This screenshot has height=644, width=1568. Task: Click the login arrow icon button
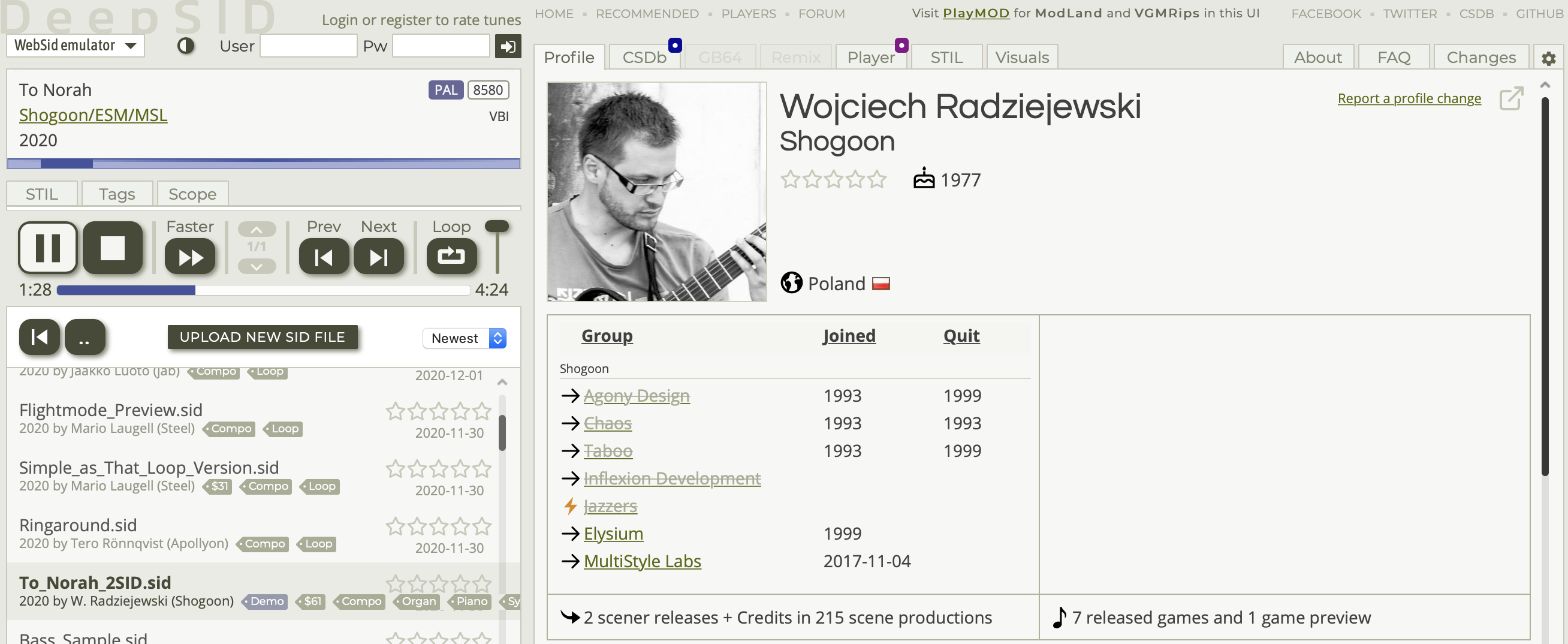click(x=508, y=46)
